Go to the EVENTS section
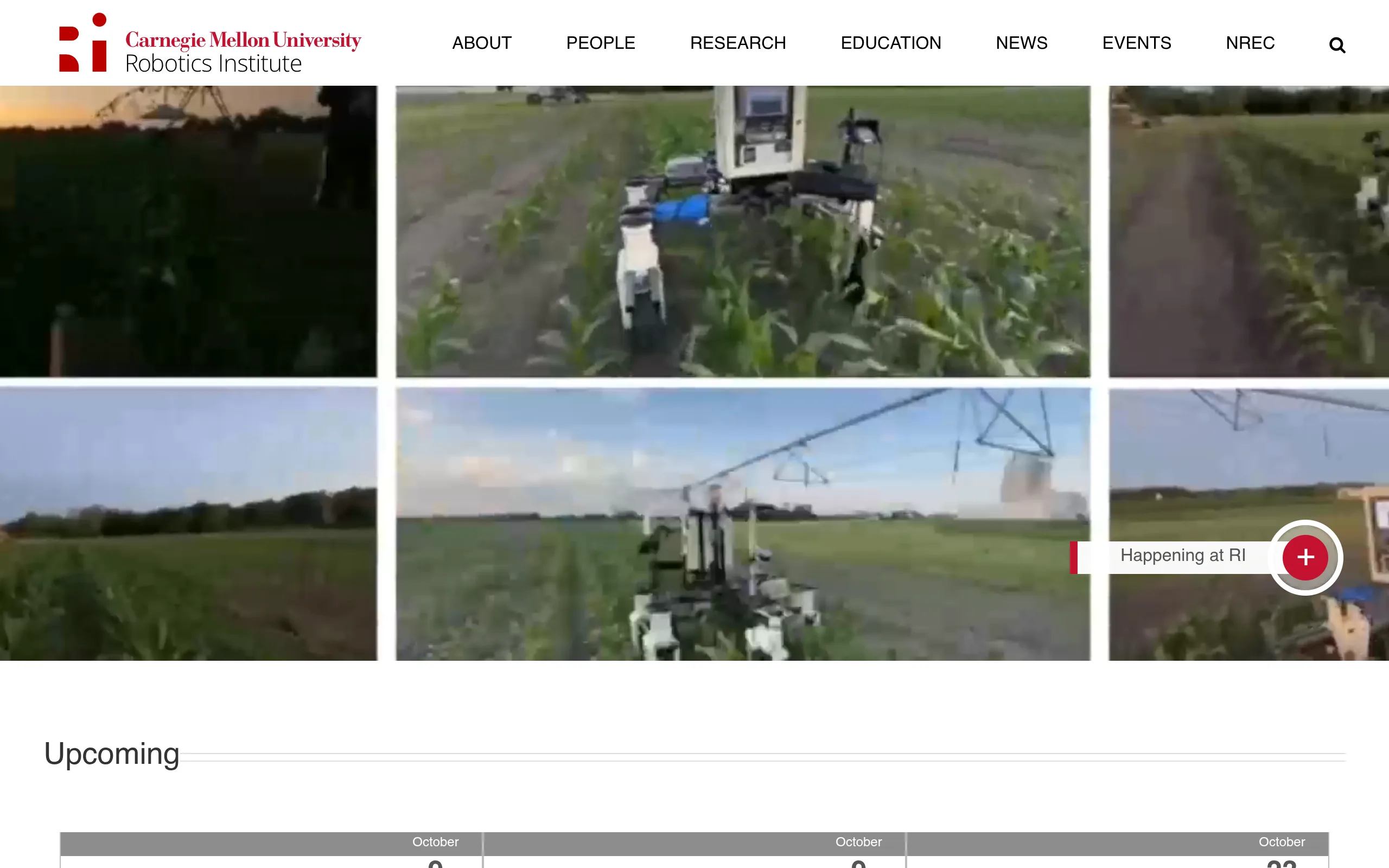 coord(1137,43)
